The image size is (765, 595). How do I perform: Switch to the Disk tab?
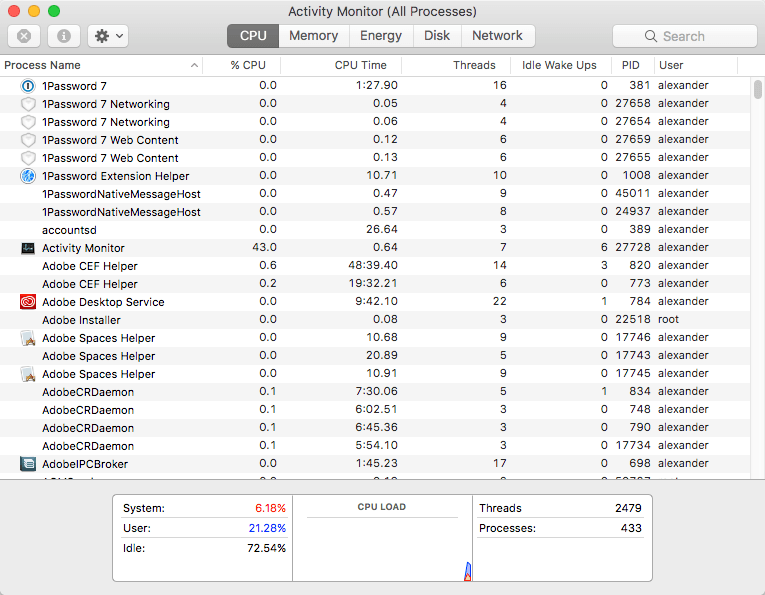[x=437, y=36]
